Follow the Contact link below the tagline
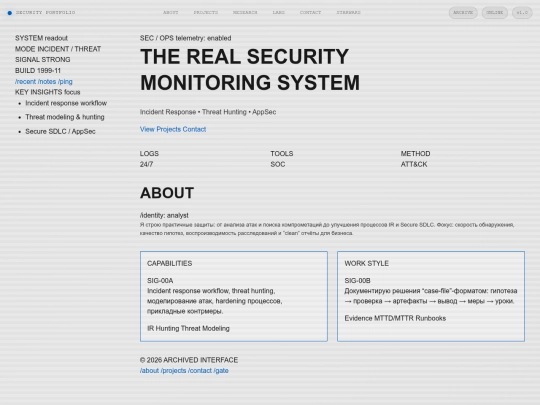The width and height of the screenshot is (540, 405). click(194, 129)
